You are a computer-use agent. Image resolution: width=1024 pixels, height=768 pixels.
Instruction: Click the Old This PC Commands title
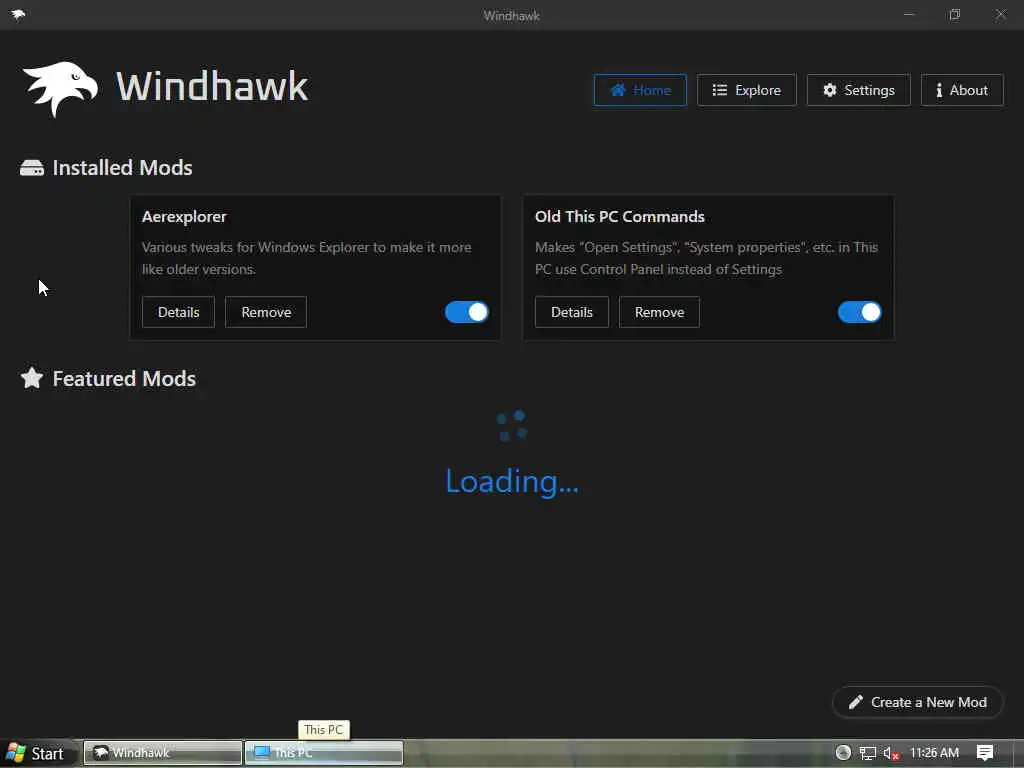(x=620, y=217)
